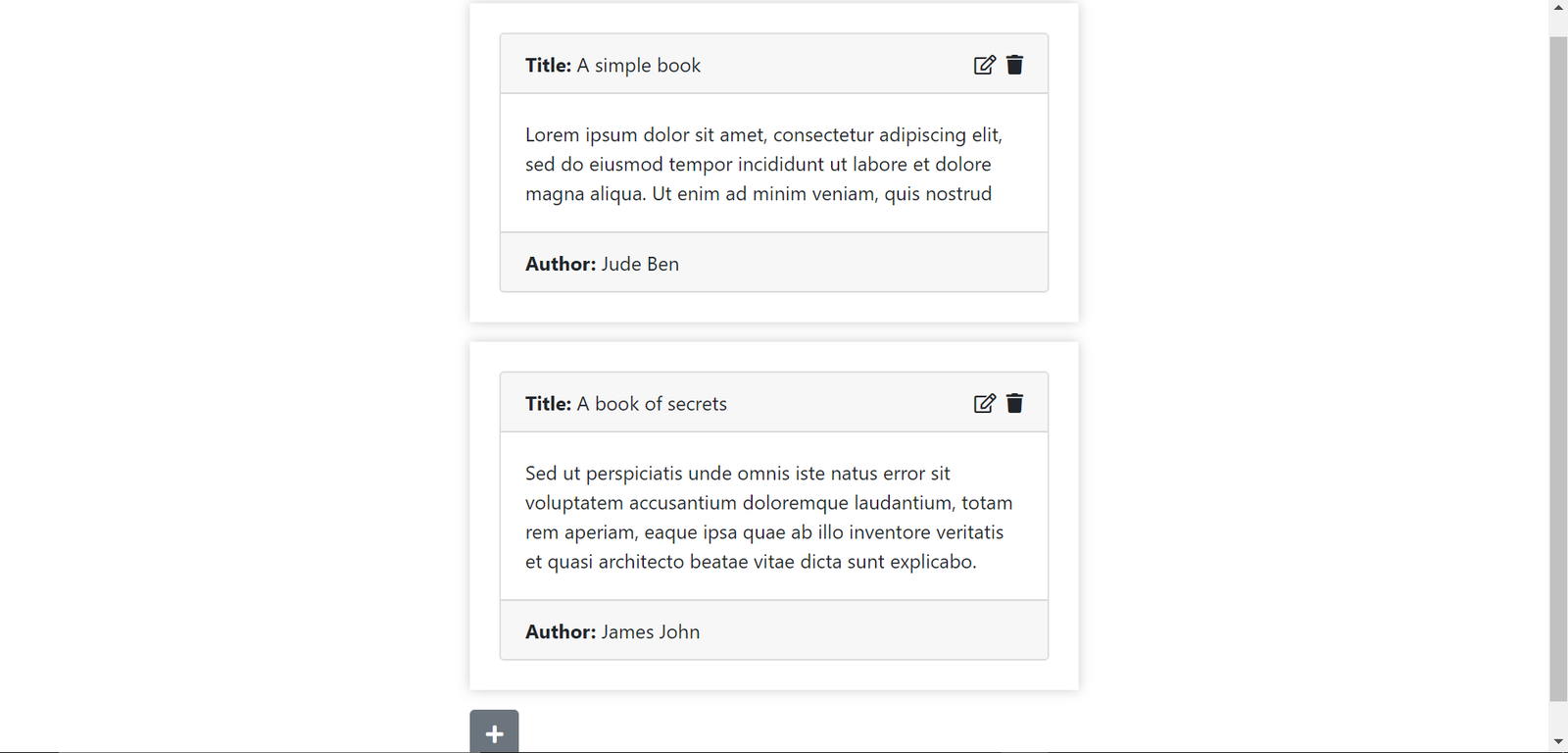1568x753 pixels.
Task: Click scrollbar track above the thumb
Action: point(1558,25)
